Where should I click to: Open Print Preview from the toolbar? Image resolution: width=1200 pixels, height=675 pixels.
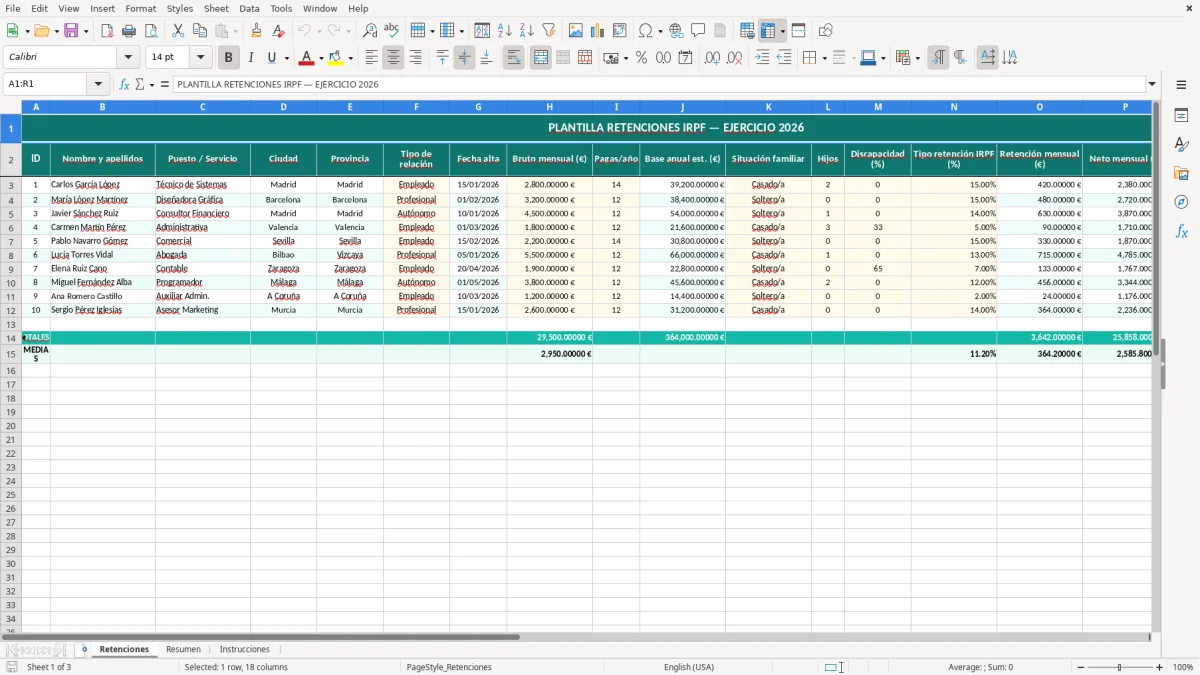tap(151, 31)
